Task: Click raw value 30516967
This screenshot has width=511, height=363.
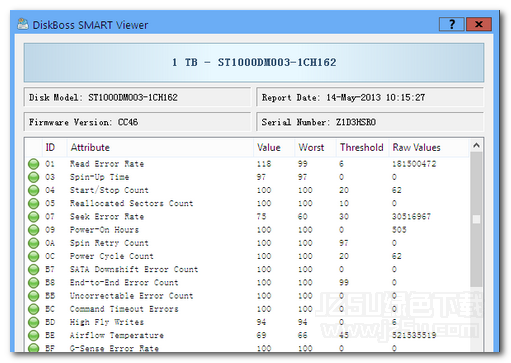Action: point(411,217)
